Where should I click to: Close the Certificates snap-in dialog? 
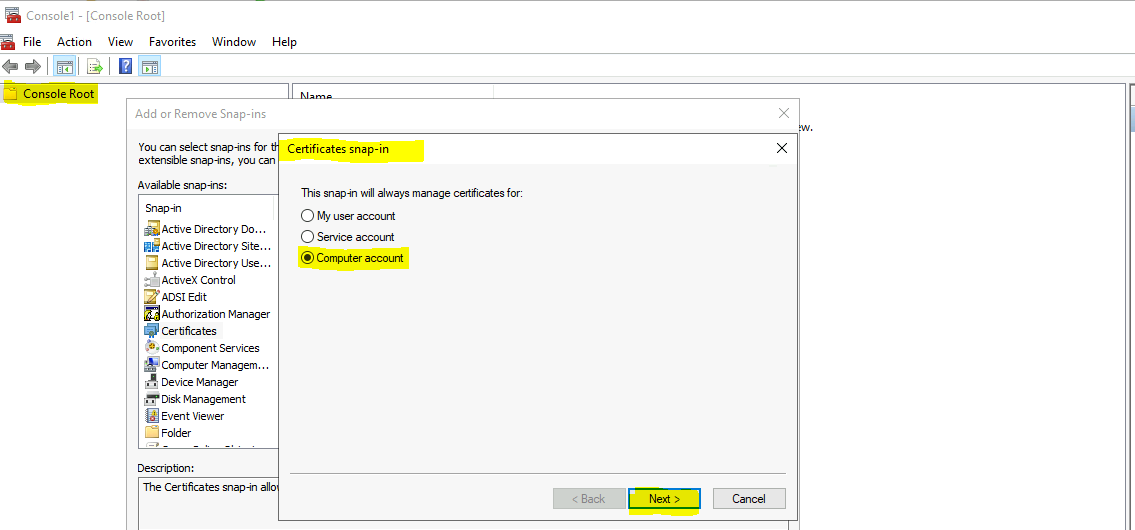782,148
